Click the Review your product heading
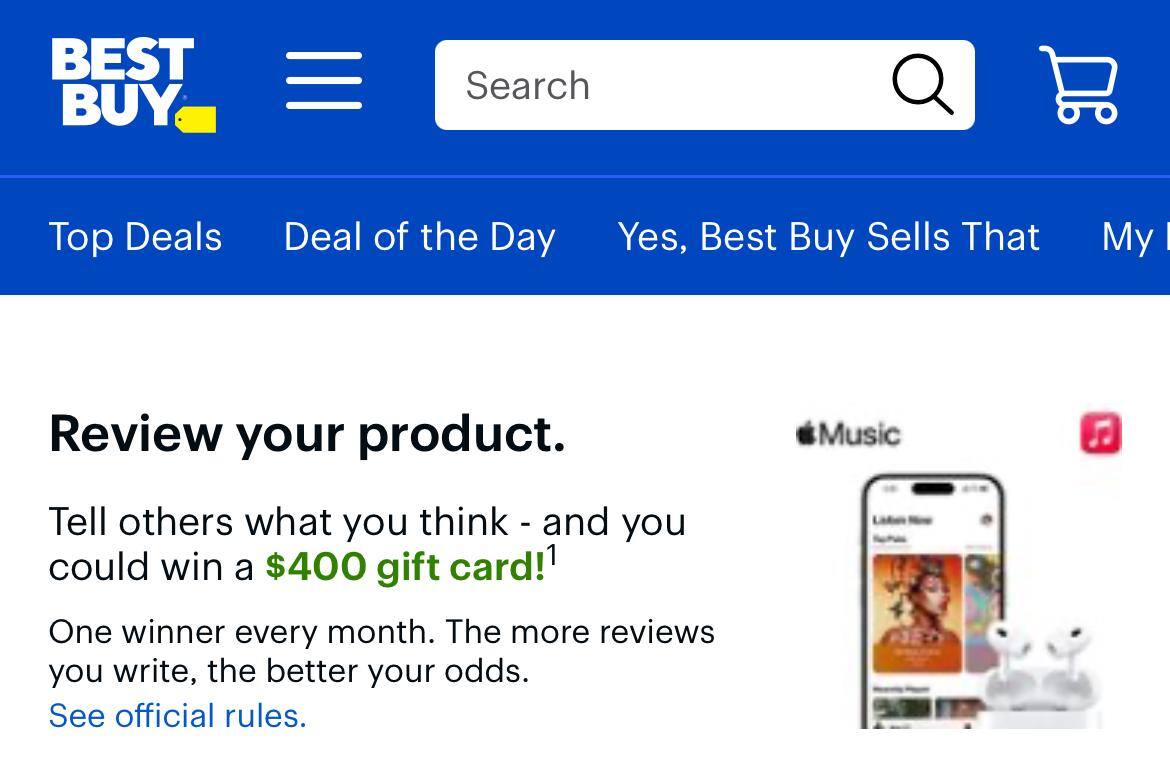 (307, 433)
